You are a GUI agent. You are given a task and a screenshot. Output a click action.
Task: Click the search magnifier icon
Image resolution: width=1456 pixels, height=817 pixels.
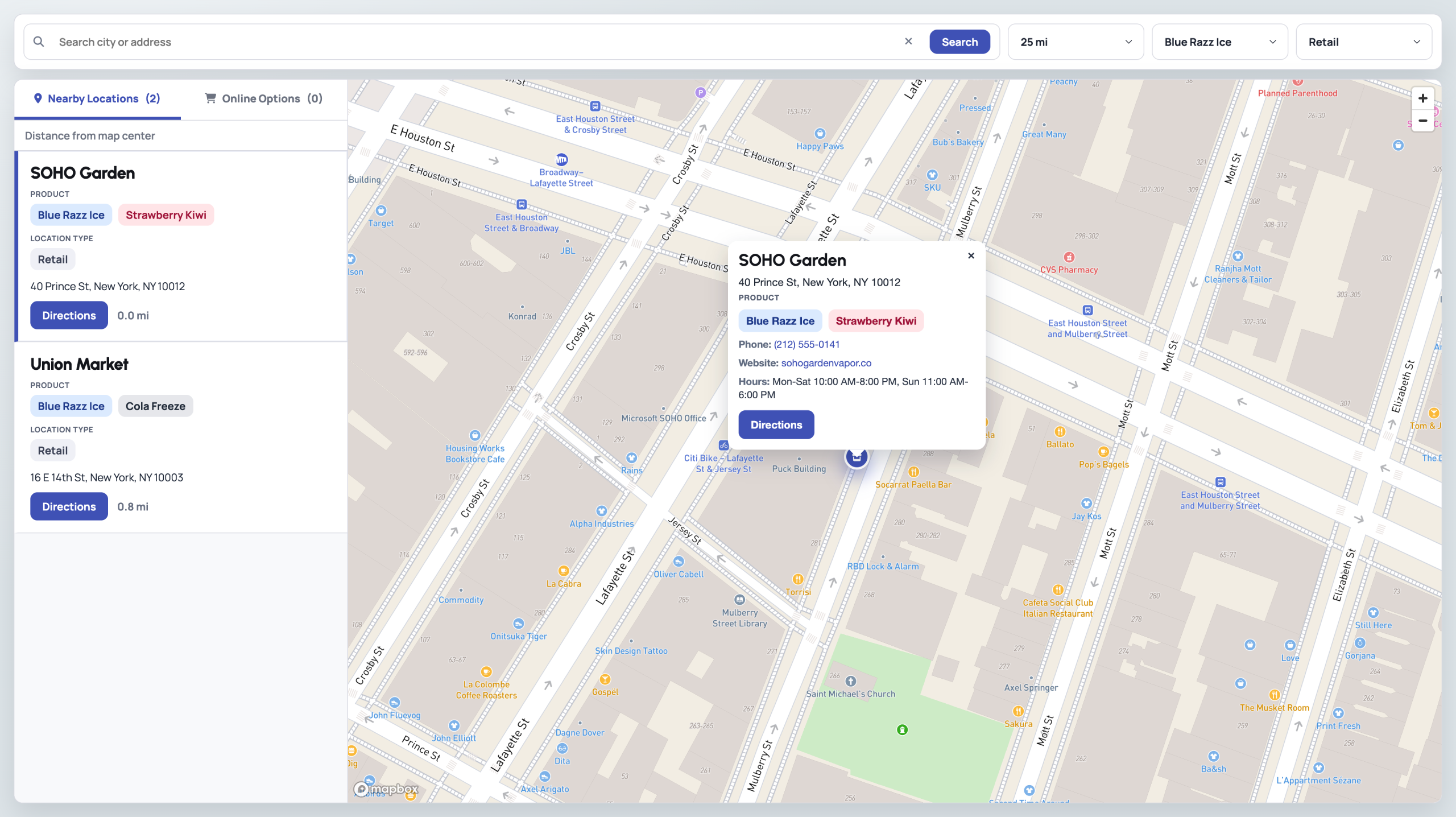(x=39, y=41)
